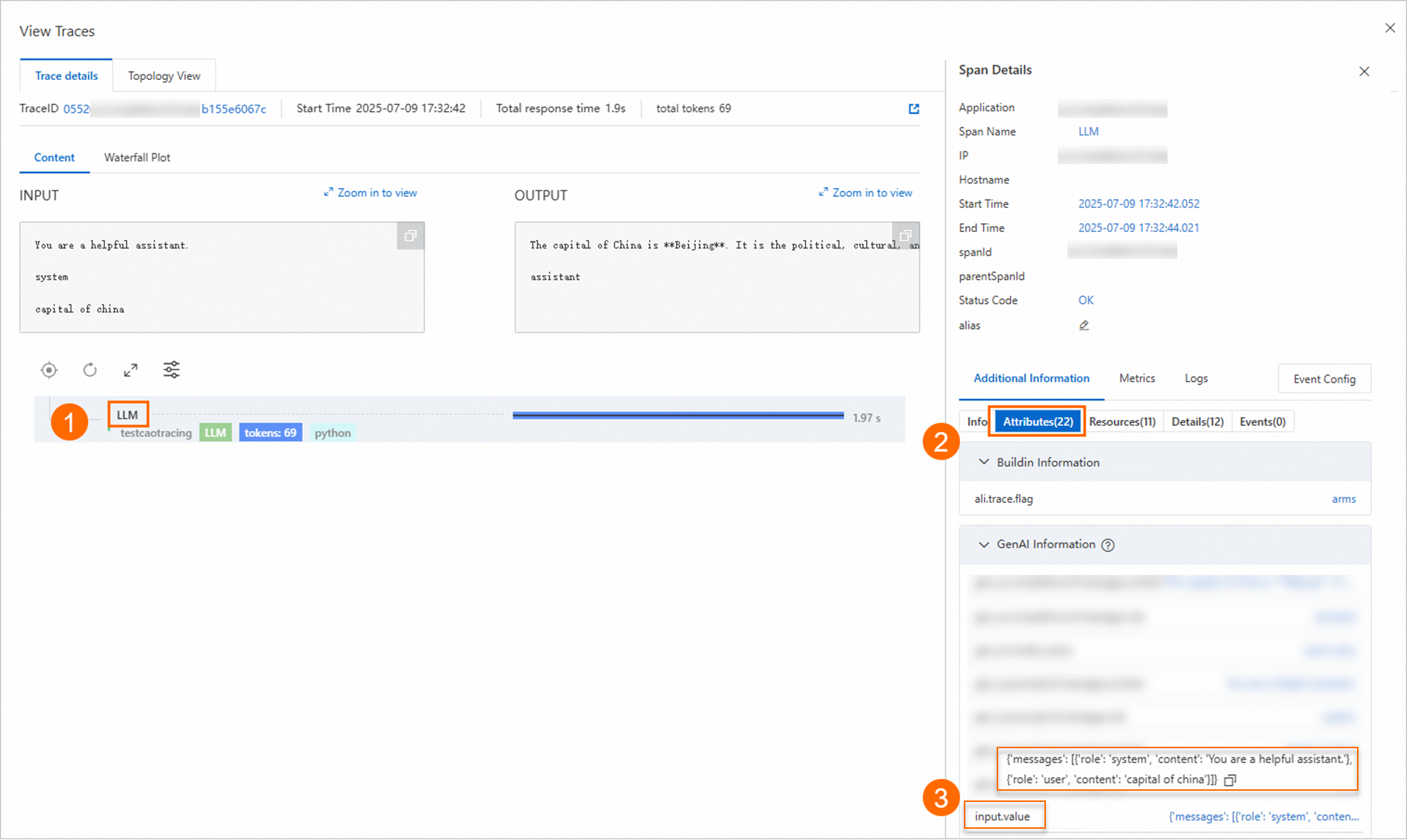Image resolution: width=1407 pixels, height=840 pixels.
Task: Click the OK status code value
Action: (x=1085, y=300)
